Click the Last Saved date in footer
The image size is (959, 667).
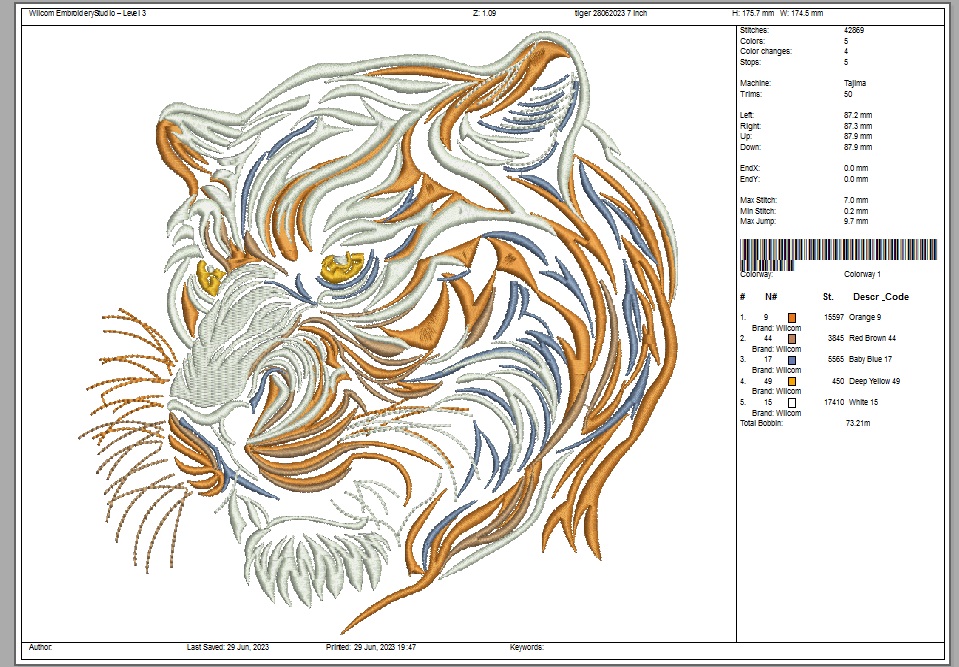pos(229,648)
